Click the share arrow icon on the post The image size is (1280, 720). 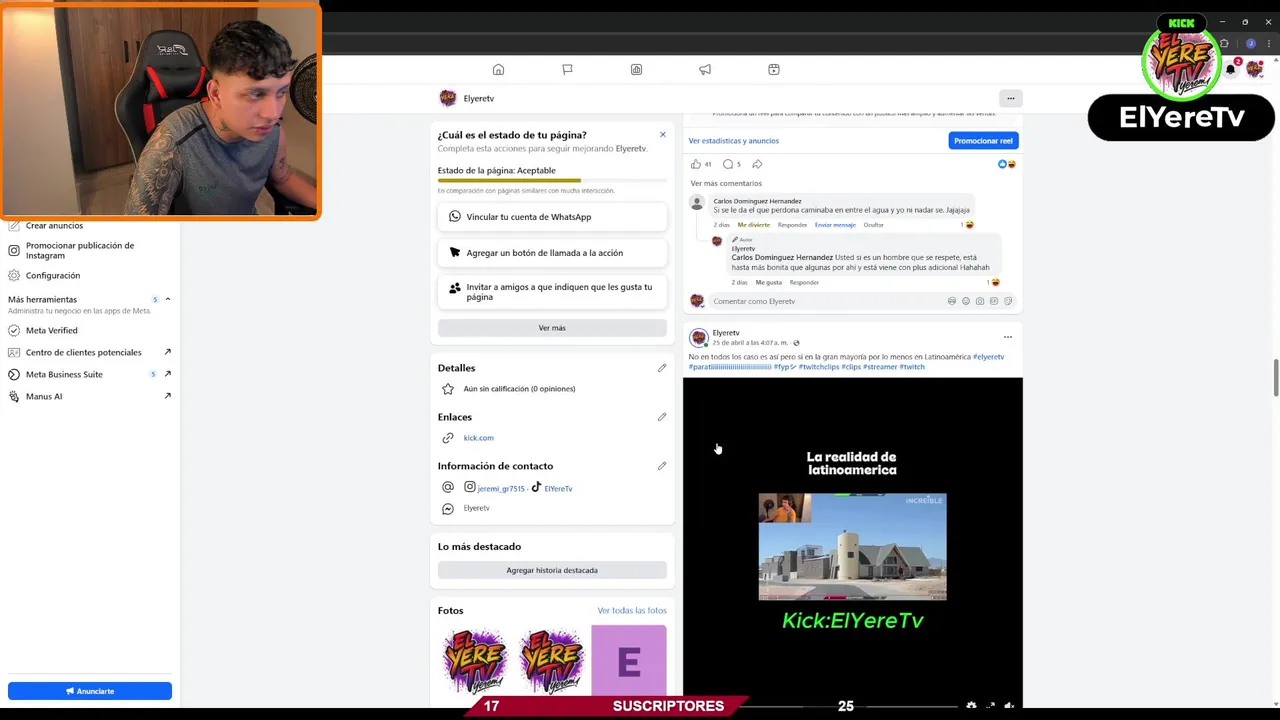(x=757, y=164)
